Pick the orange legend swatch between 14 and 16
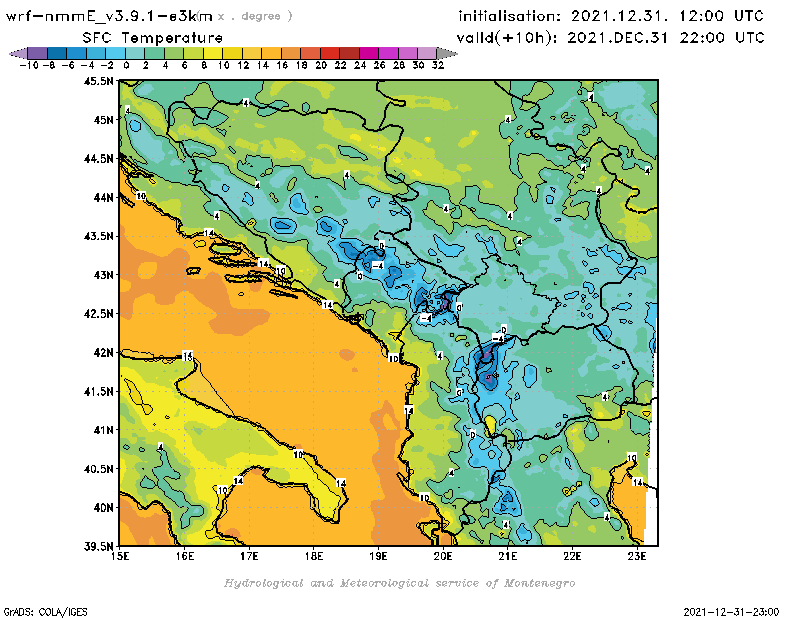This screenshot has width=800, height=618. (271, 53)
